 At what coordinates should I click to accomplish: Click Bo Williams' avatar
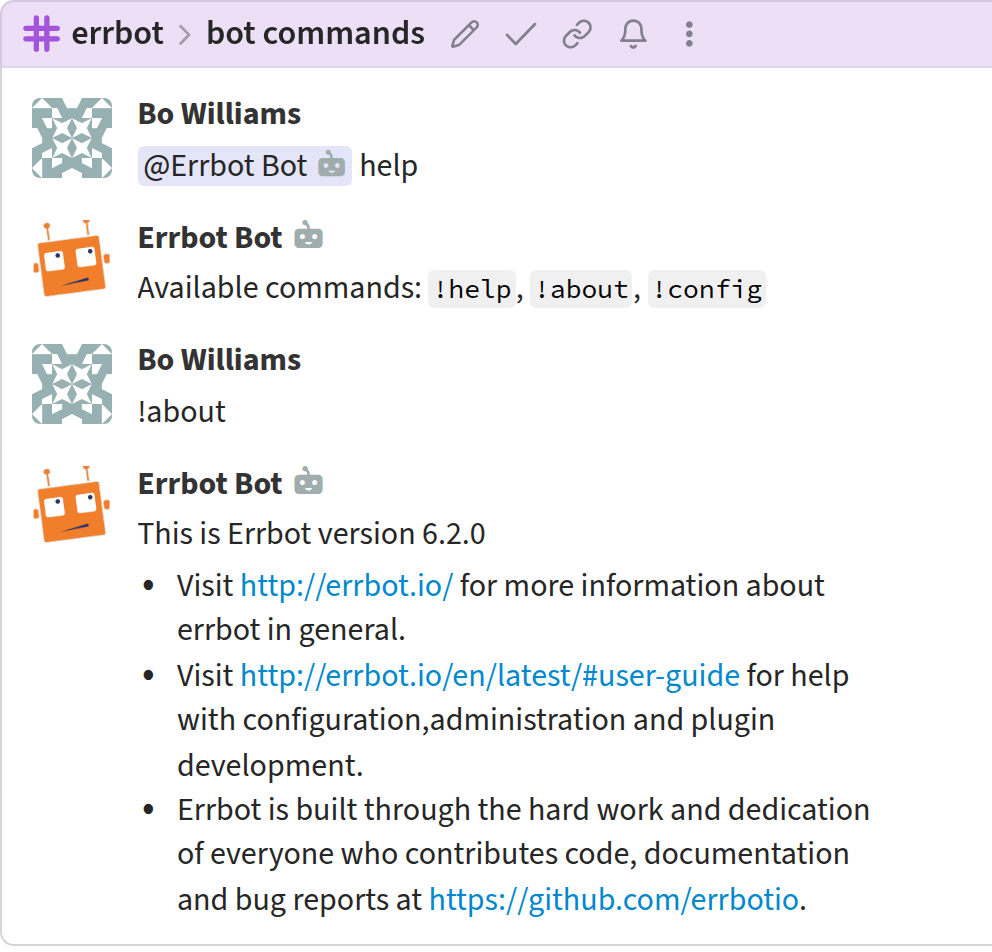[x=71, y=138]
